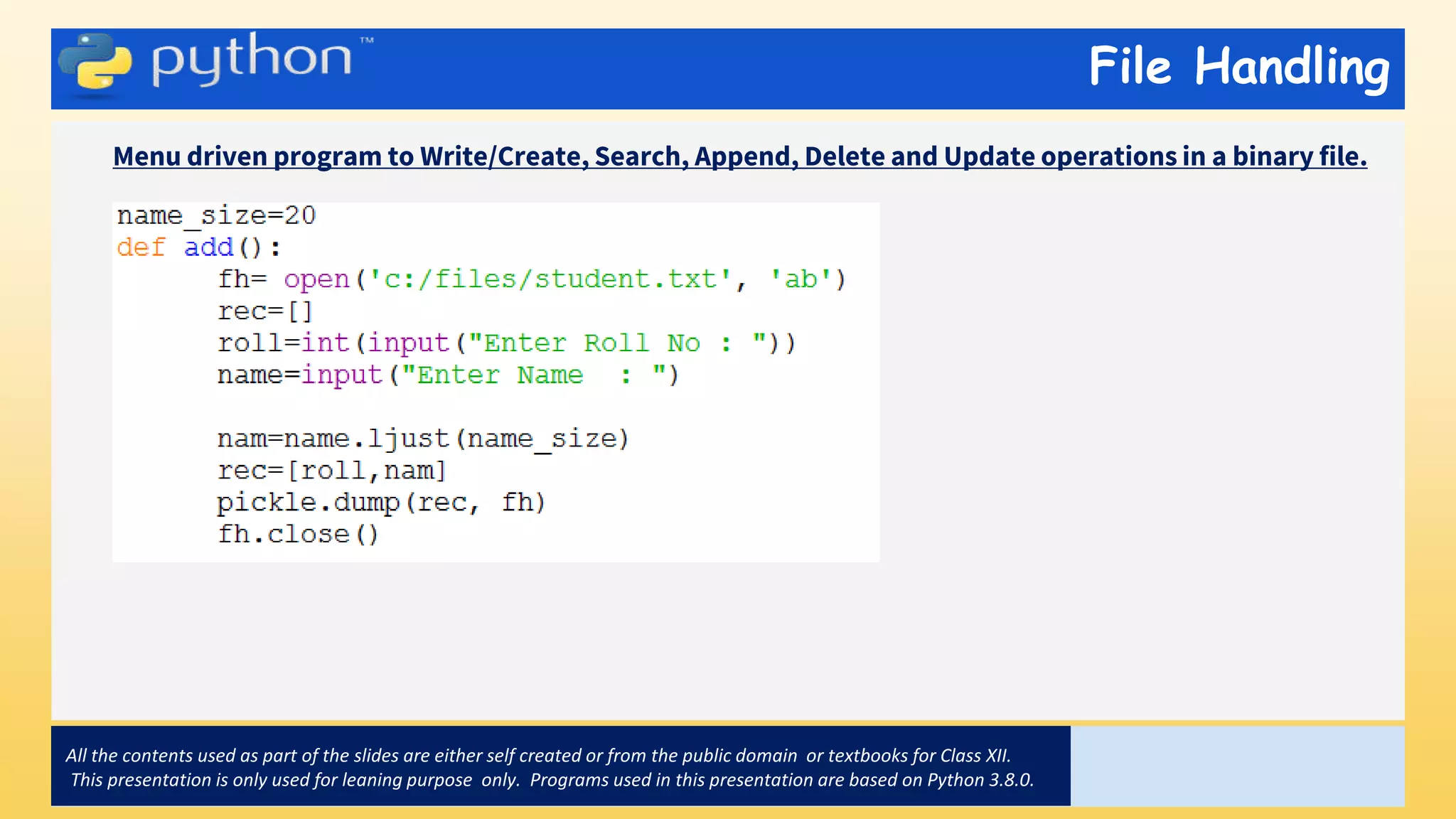Click the 'python' wordmark text

252,58
